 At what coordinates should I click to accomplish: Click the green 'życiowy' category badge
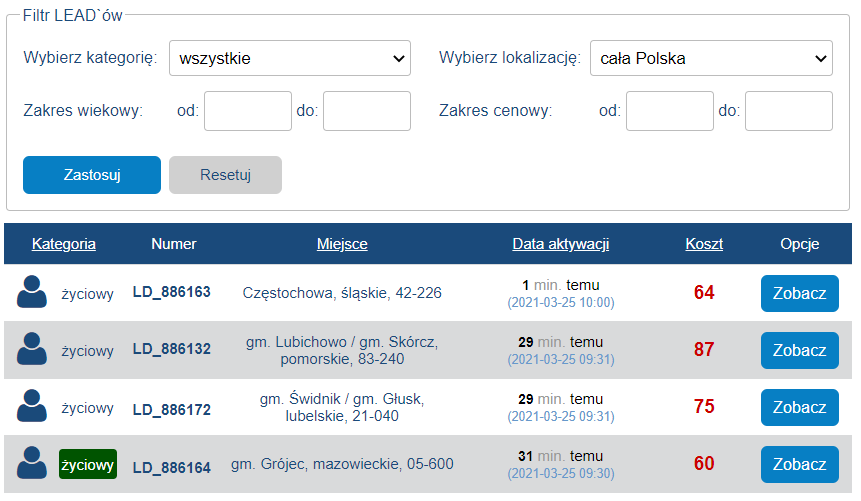(x=88, y=465)
